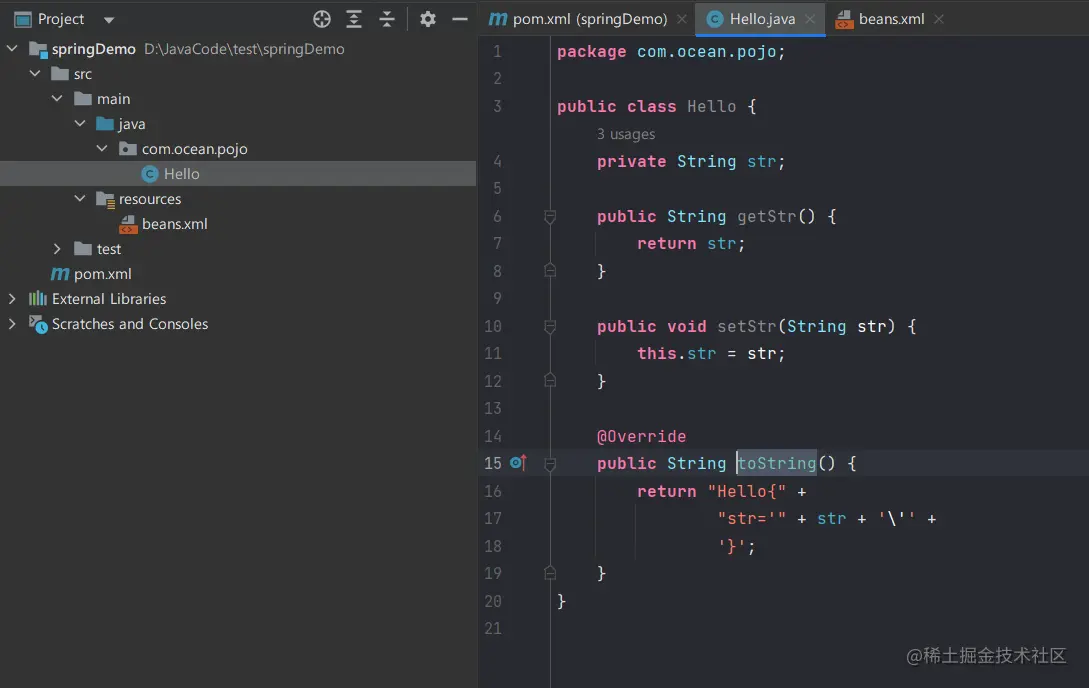Select External Libraries row

(x=238, y=299)
